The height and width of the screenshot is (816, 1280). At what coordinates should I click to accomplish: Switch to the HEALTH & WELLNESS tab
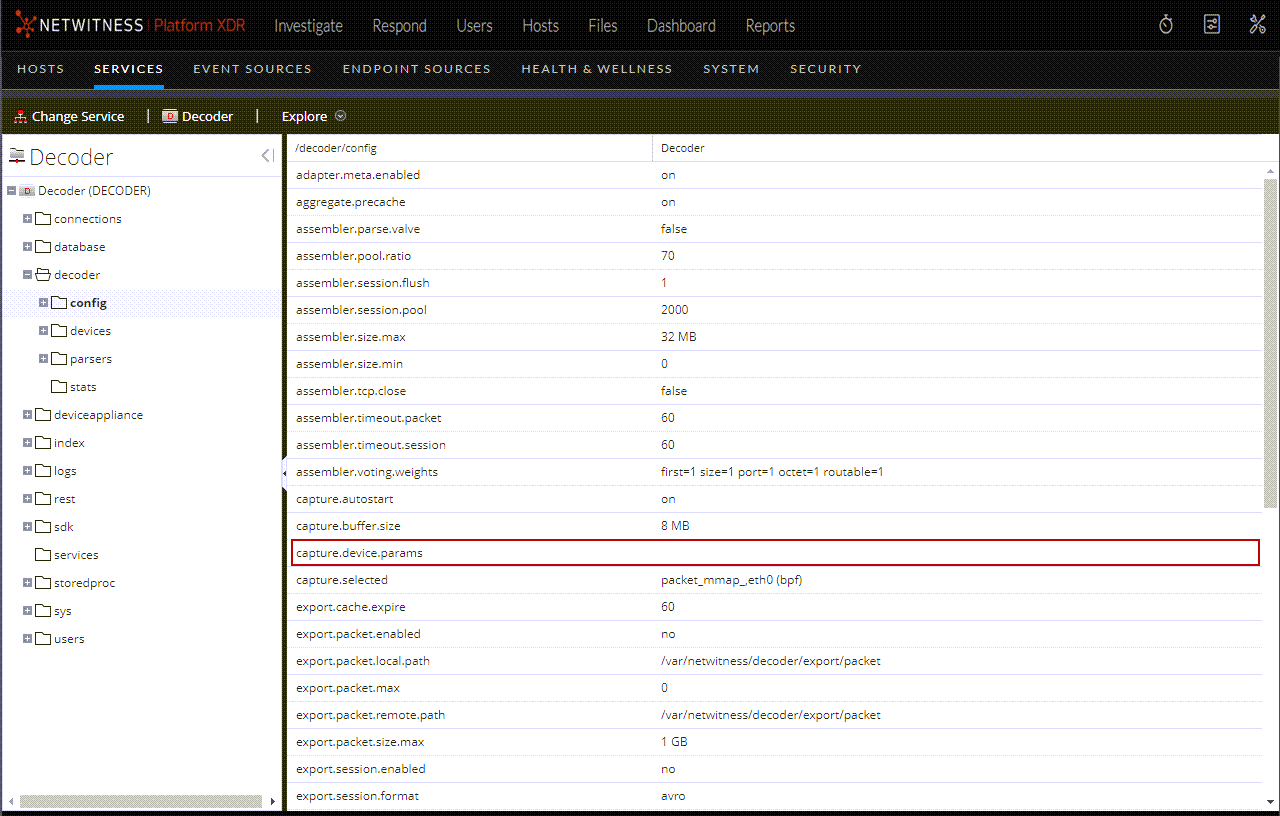597,68
